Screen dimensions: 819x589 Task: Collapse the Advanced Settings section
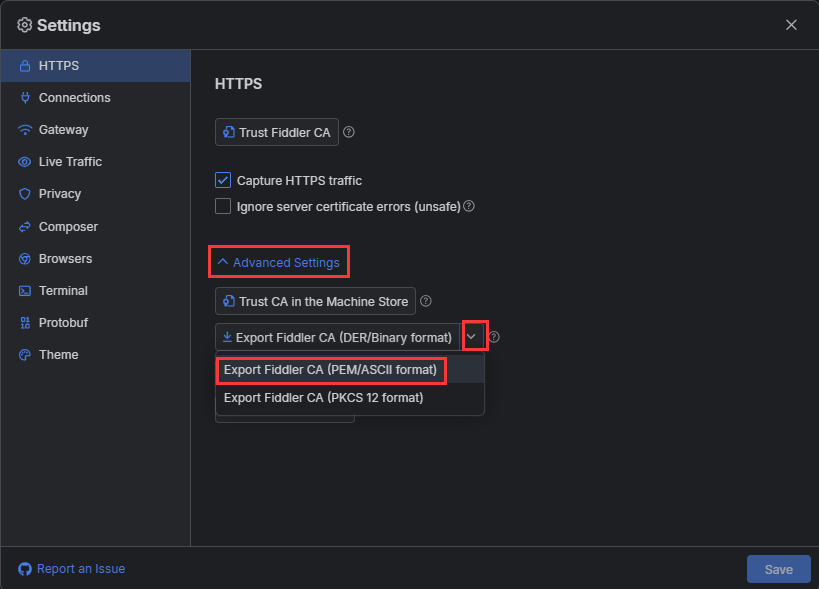point(279,262)
